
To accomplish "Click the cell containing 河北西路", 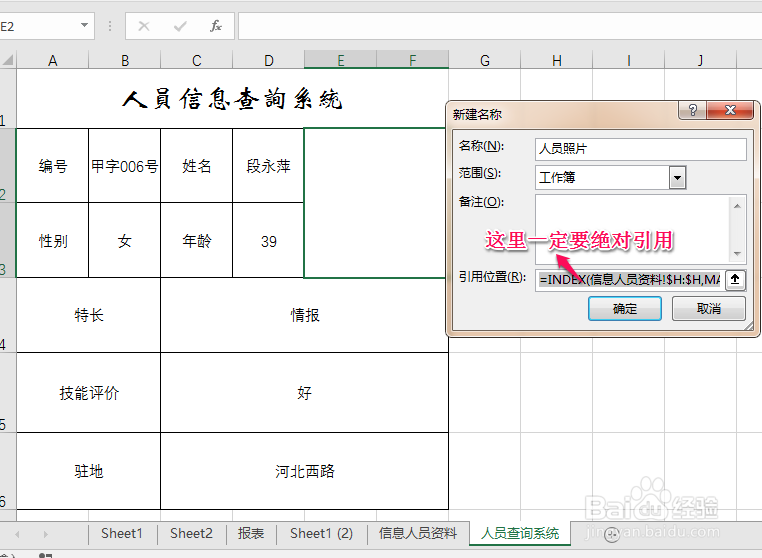I will [x=305, y=471].
